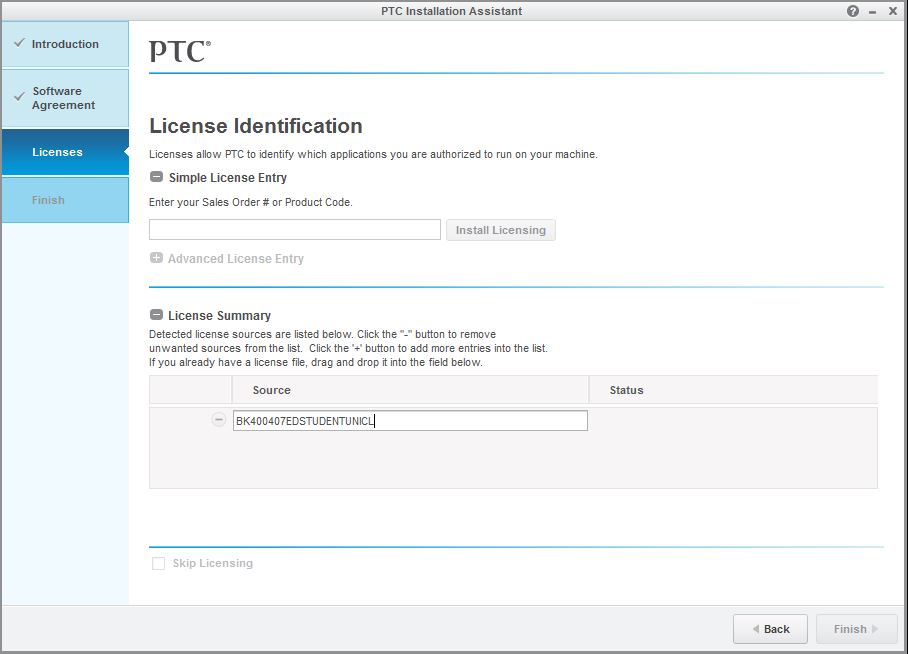This screenshot has height=654, width=908.
Task: Go to the Introduction step
Action: [x=65, y=44]
